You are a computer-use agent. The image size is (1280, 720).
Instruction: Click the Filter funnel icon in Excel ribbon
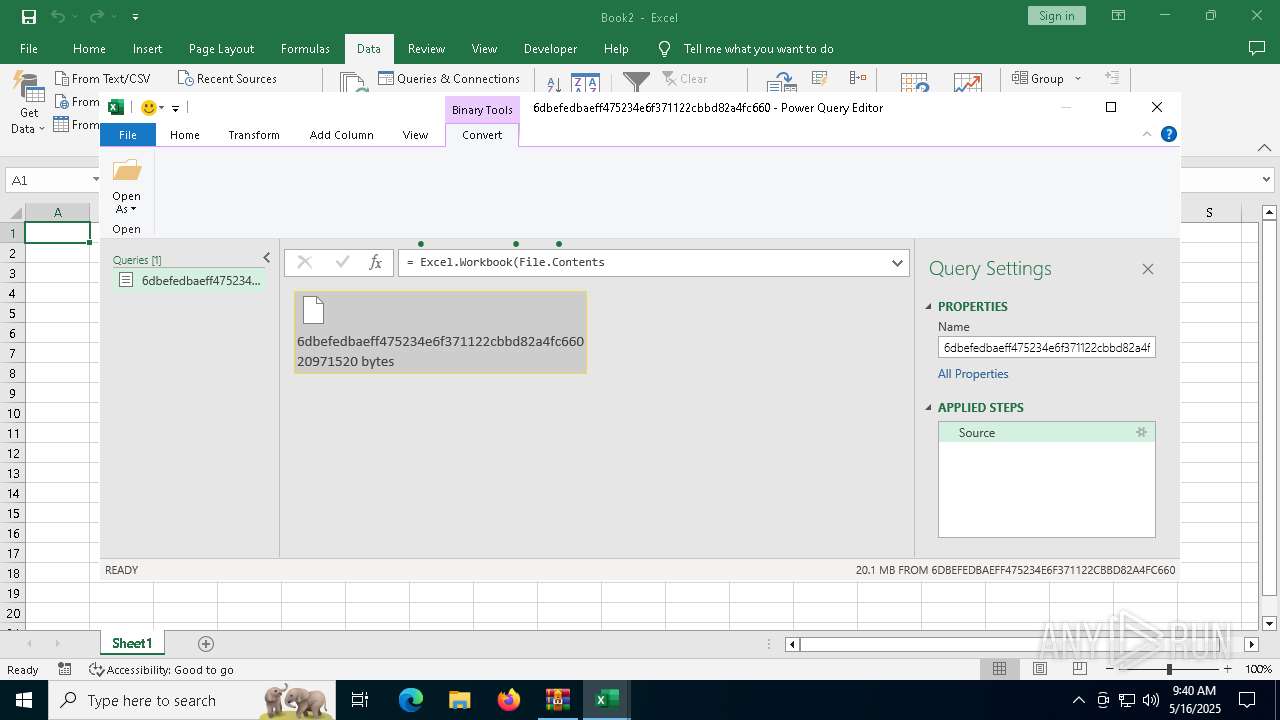636,83
